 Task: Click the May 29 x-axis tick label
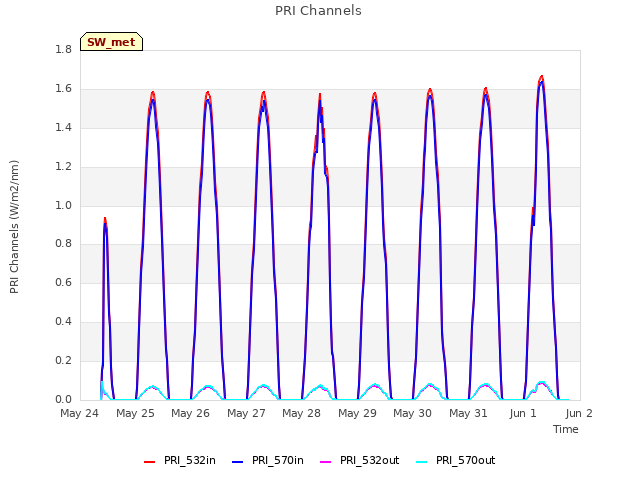pyautogui.click(x=358, y=413)
